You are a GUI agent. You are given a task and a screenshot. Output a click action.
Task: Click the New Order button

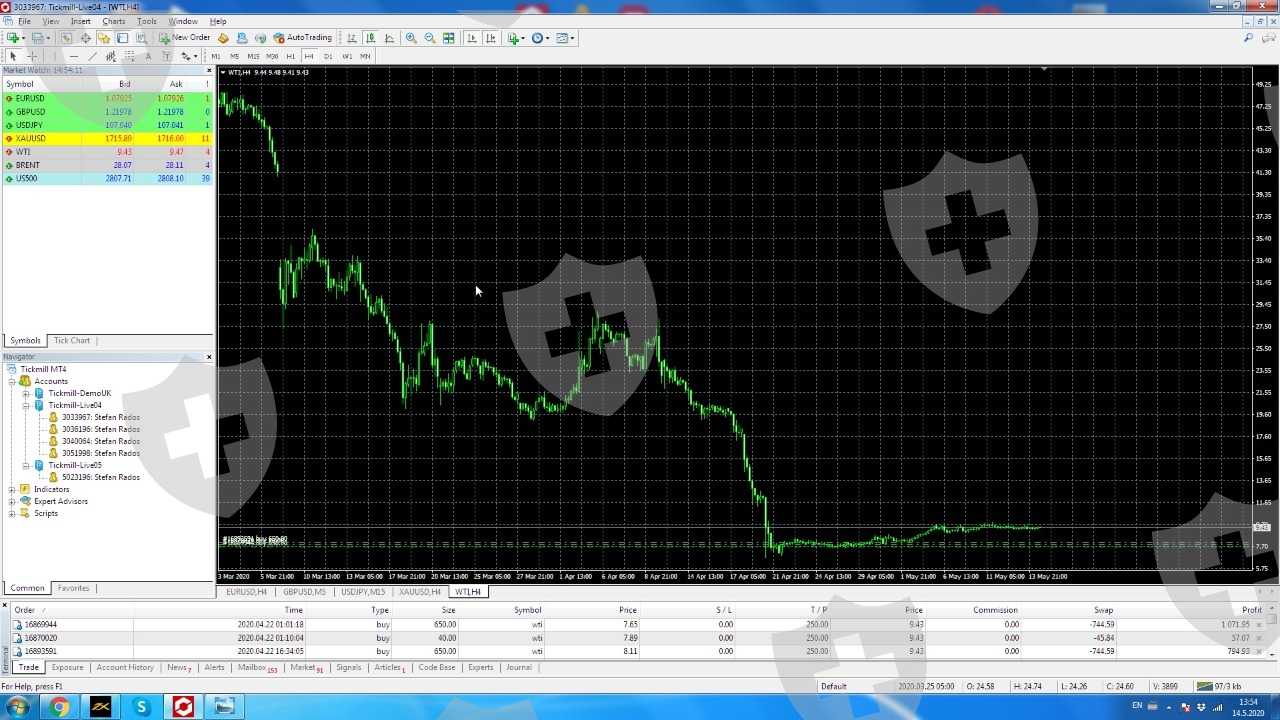185,38
